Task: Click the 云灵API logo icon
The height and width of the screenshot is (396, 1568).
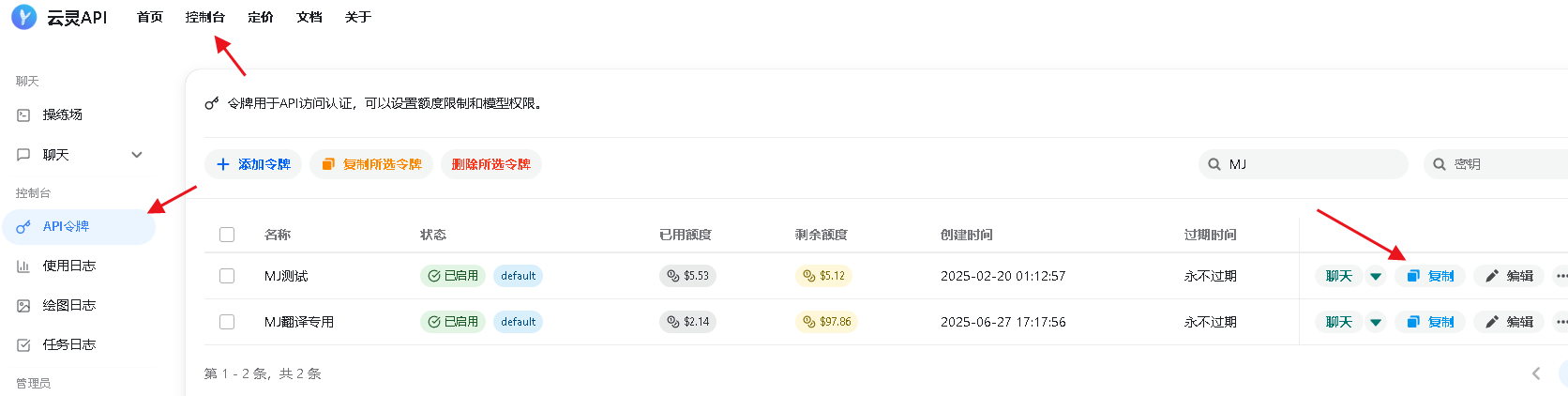Action: pos(23,17)
